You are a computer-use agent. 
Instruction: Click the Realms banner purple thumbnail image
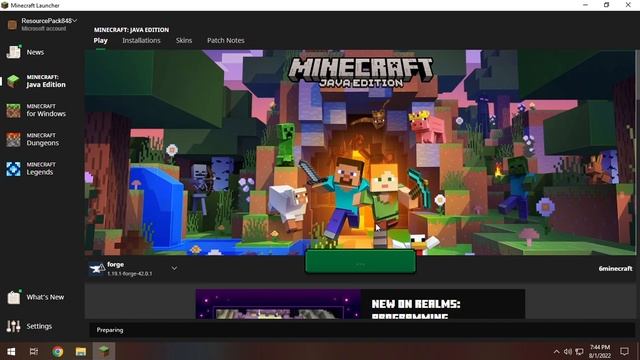[278, 304]
